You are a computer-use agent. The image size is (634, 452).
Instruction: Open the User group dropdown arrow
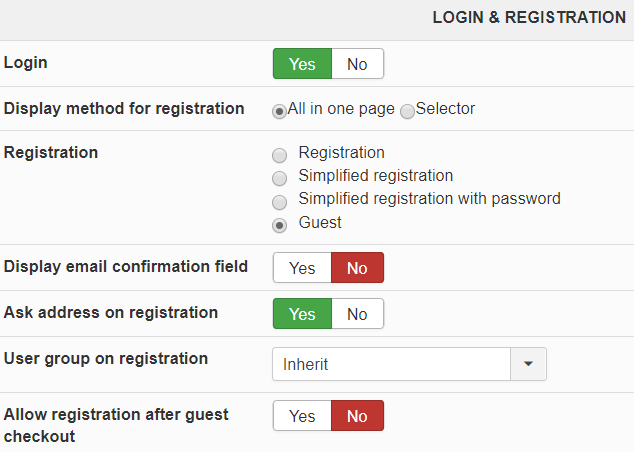[x=528, y=364]
